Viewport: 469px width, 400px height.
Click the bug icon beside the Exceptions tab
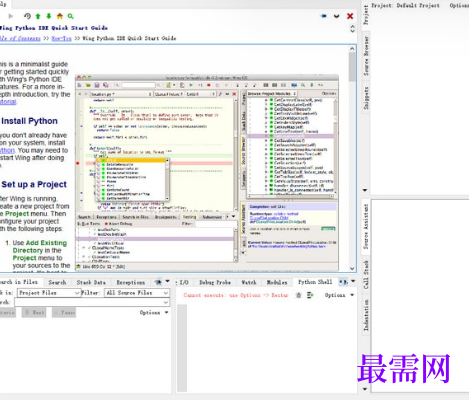pyautogui.click(x=158, y=282)
